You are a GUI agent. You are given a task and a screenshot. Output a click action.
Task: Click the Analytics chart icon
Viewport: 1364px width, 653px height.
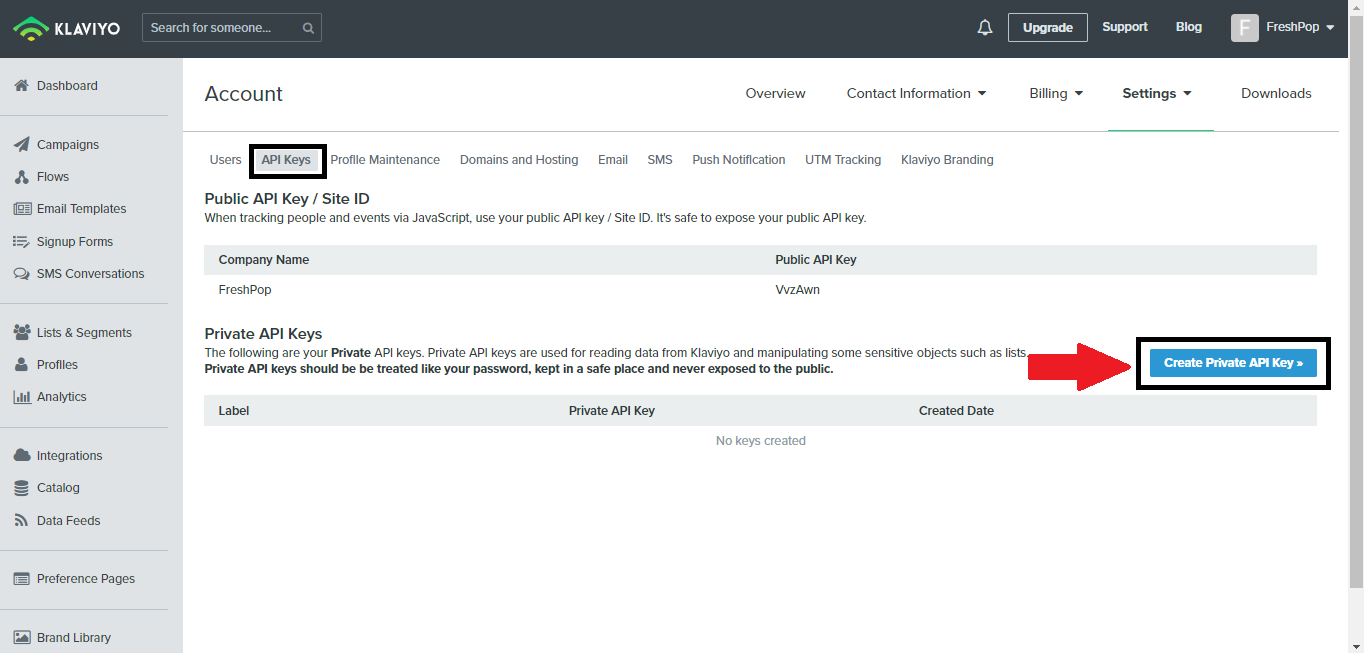pos(21,397)
